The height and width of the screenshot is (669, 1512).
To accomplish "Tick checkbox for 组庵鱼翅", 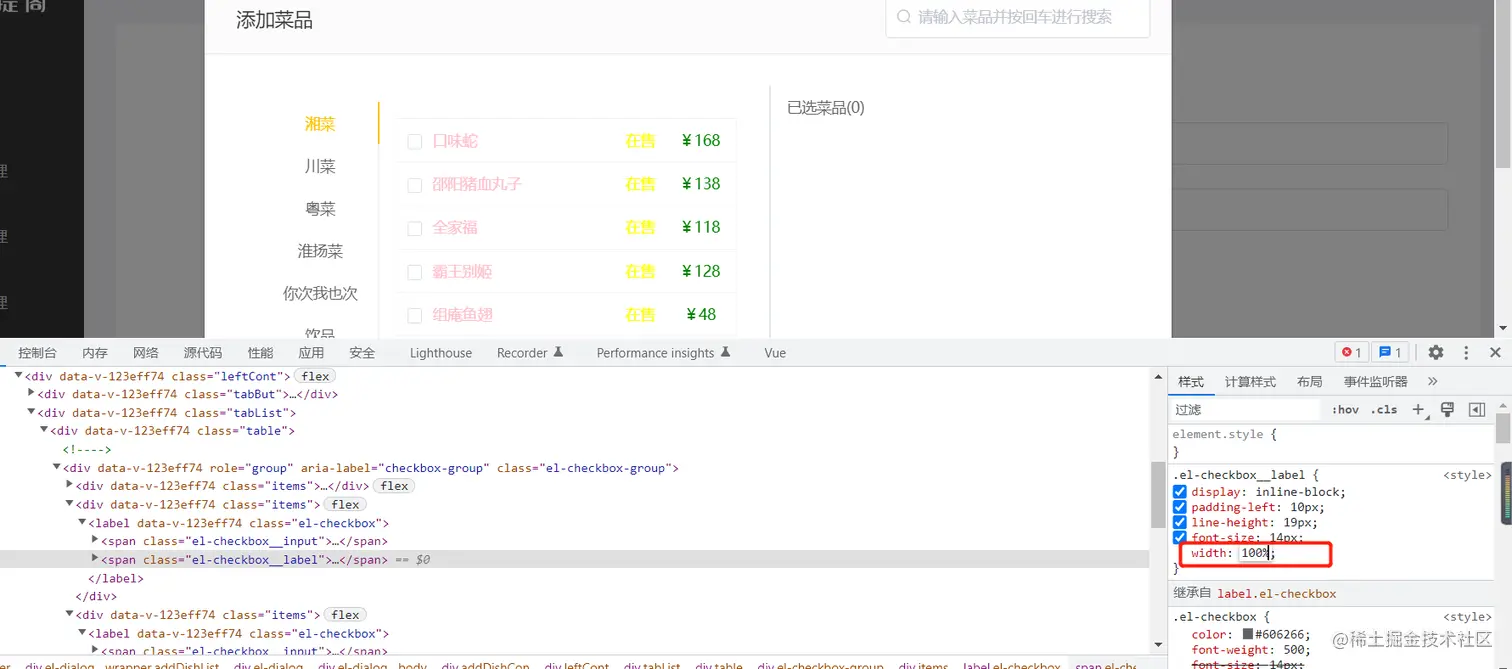I will tap(414, 316).
